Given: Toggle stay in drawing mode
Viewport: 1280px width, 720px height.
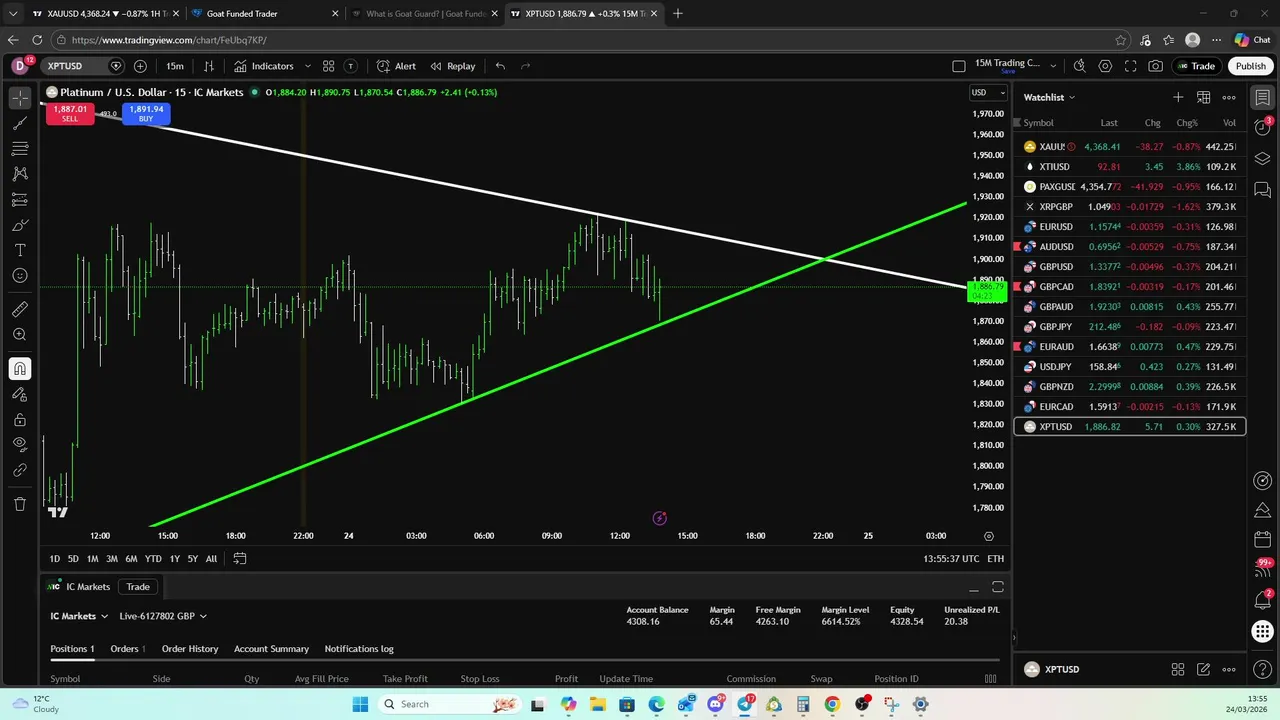Looking at the screenshot, I should click(20, 394).
